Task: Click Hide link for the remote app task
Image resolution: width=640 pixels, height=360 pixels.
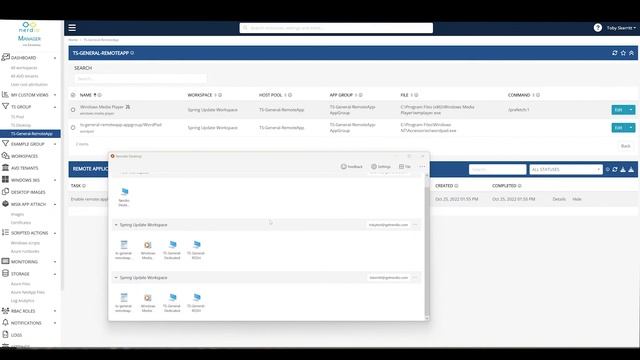Action: 576,199
